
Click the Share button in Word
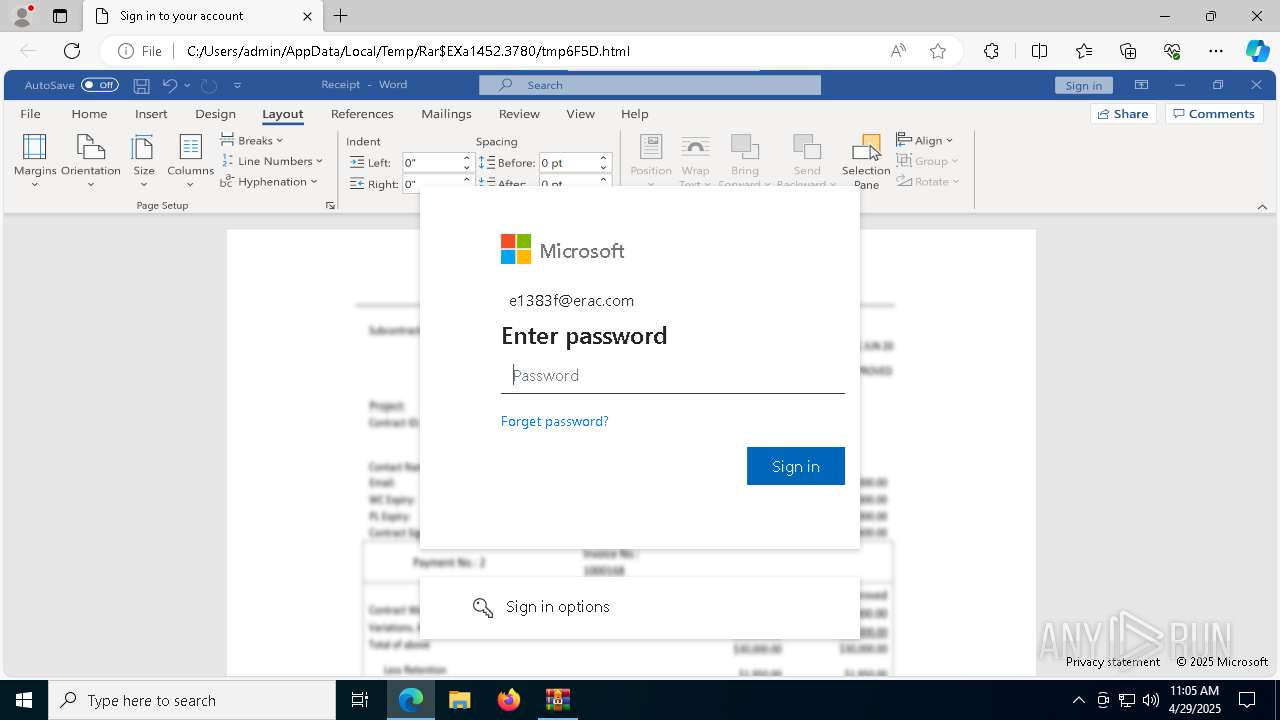click(1123, 114)
